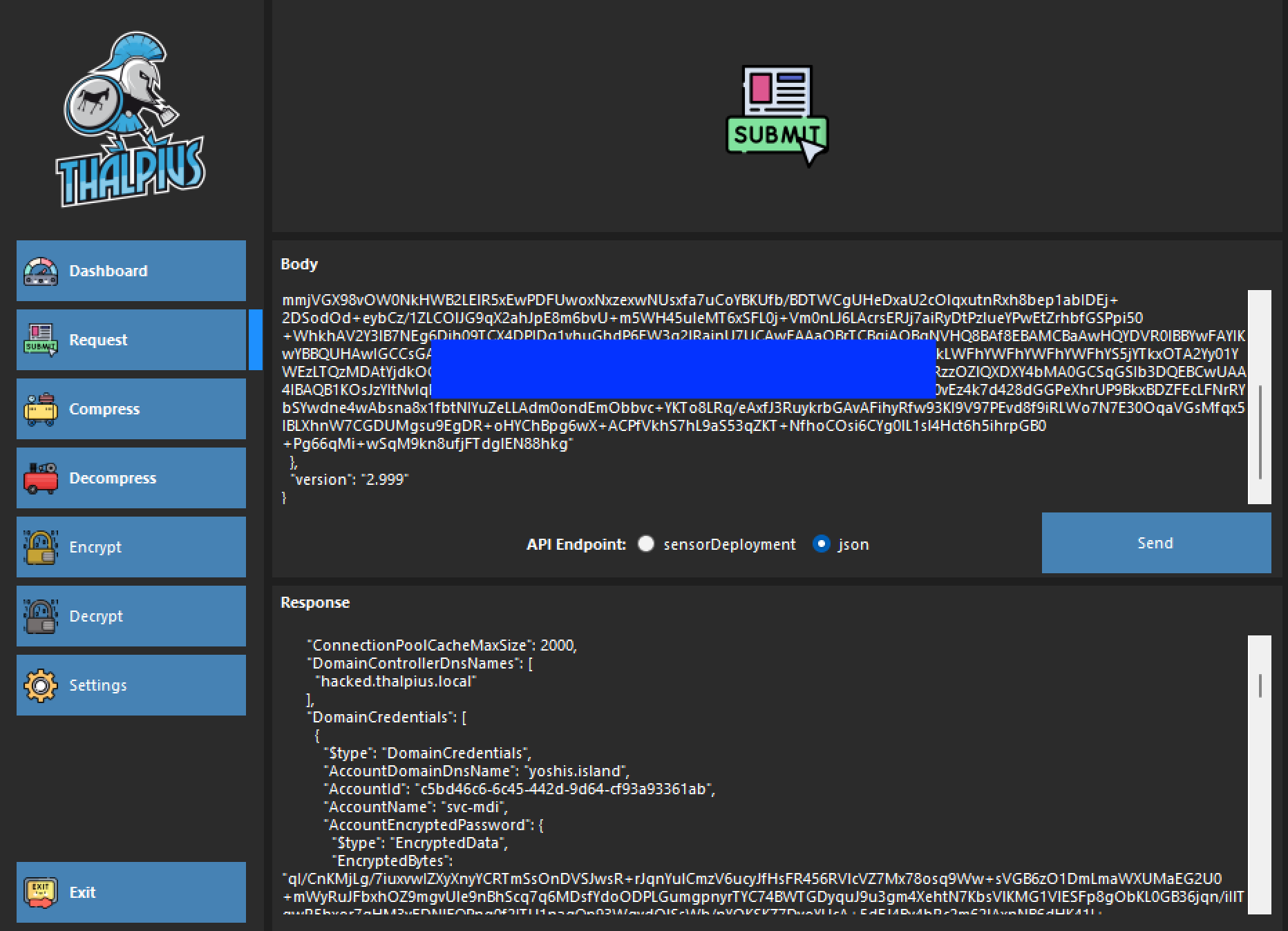This screenshot has width=1288, height=931.
Task: Click the Decompress red compressor icon
Action: click(41, 478)
